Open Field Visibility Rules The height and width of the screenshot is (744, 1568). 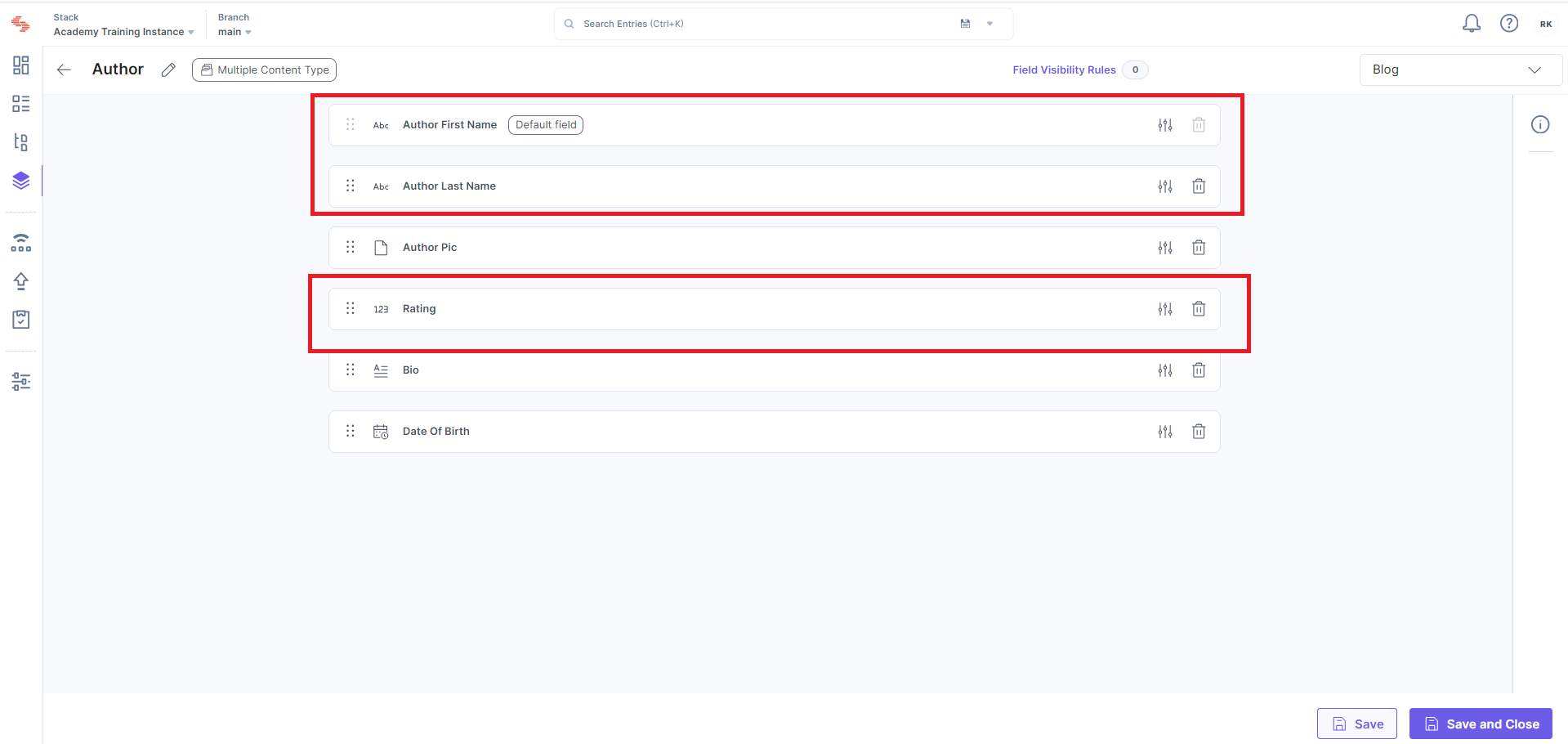coord(1064,70)
